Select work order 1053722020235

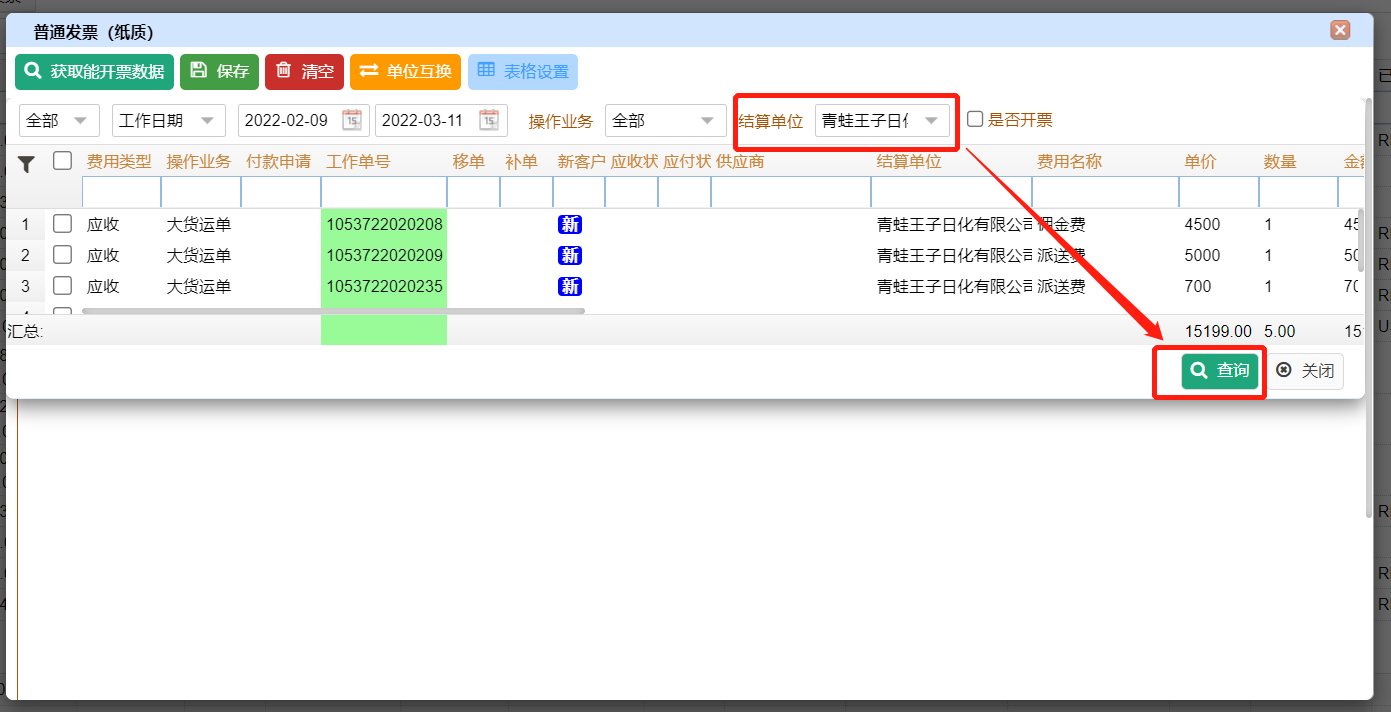[384, 286]
